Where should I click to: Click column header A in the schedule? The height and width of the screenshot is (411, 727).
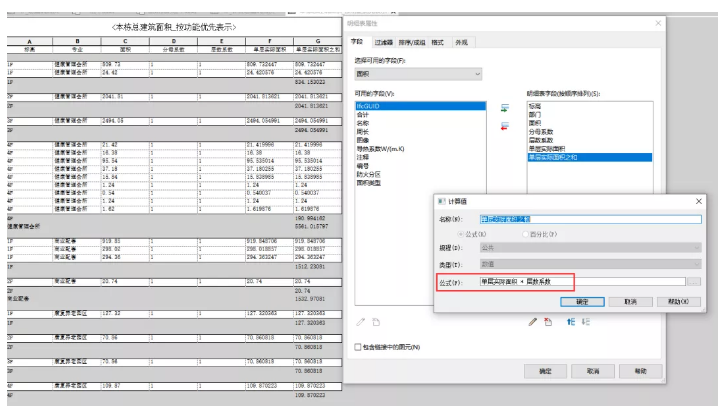[30, 41]
